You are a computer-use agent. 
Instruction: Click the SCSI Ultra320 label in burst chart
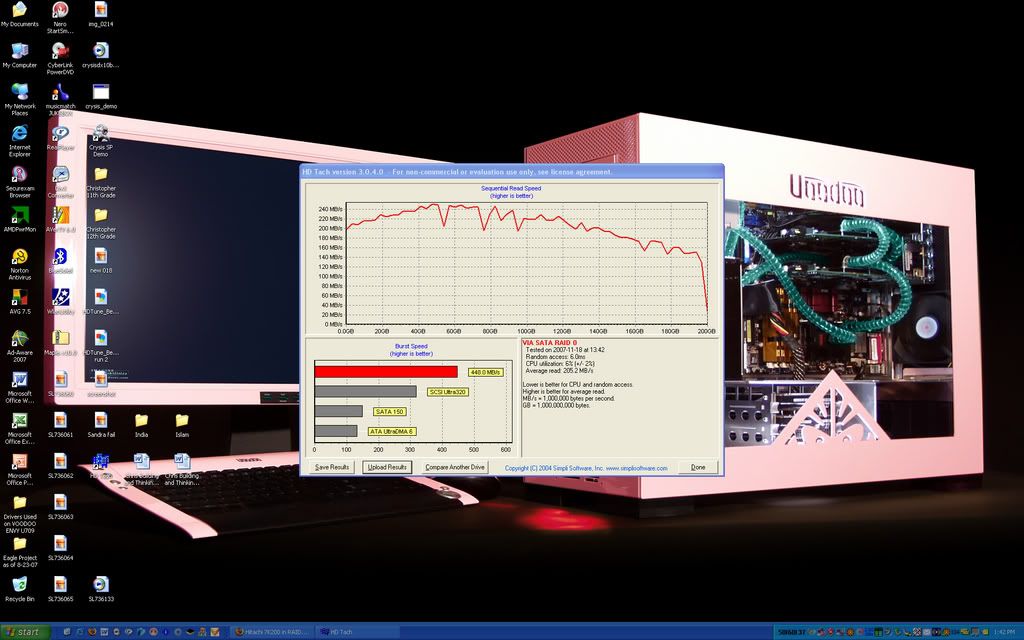pyautogui.click(x=447, y=392)
